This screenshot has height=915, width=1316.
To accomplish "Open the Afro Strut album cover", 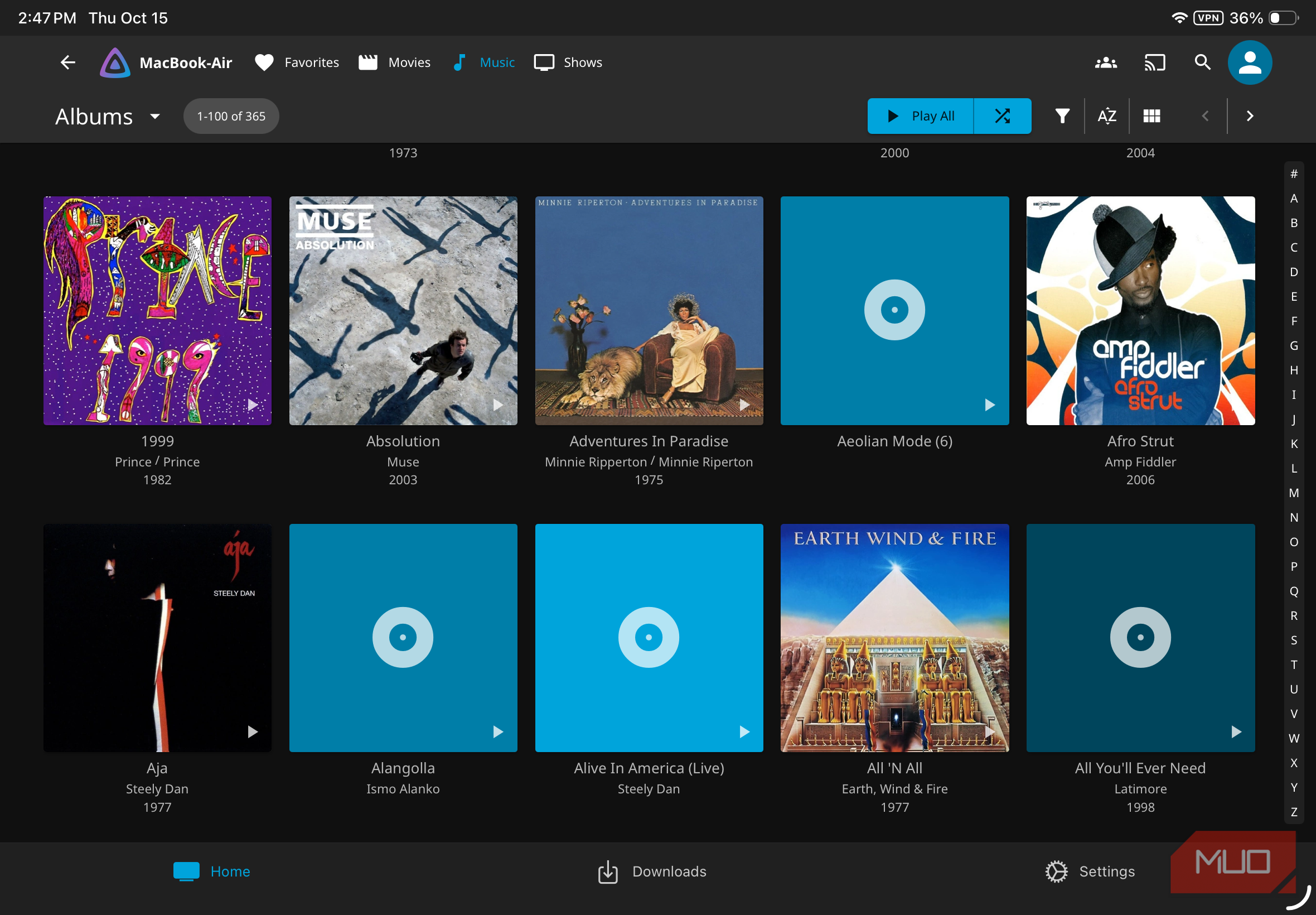I will (x=1140, y=311).
